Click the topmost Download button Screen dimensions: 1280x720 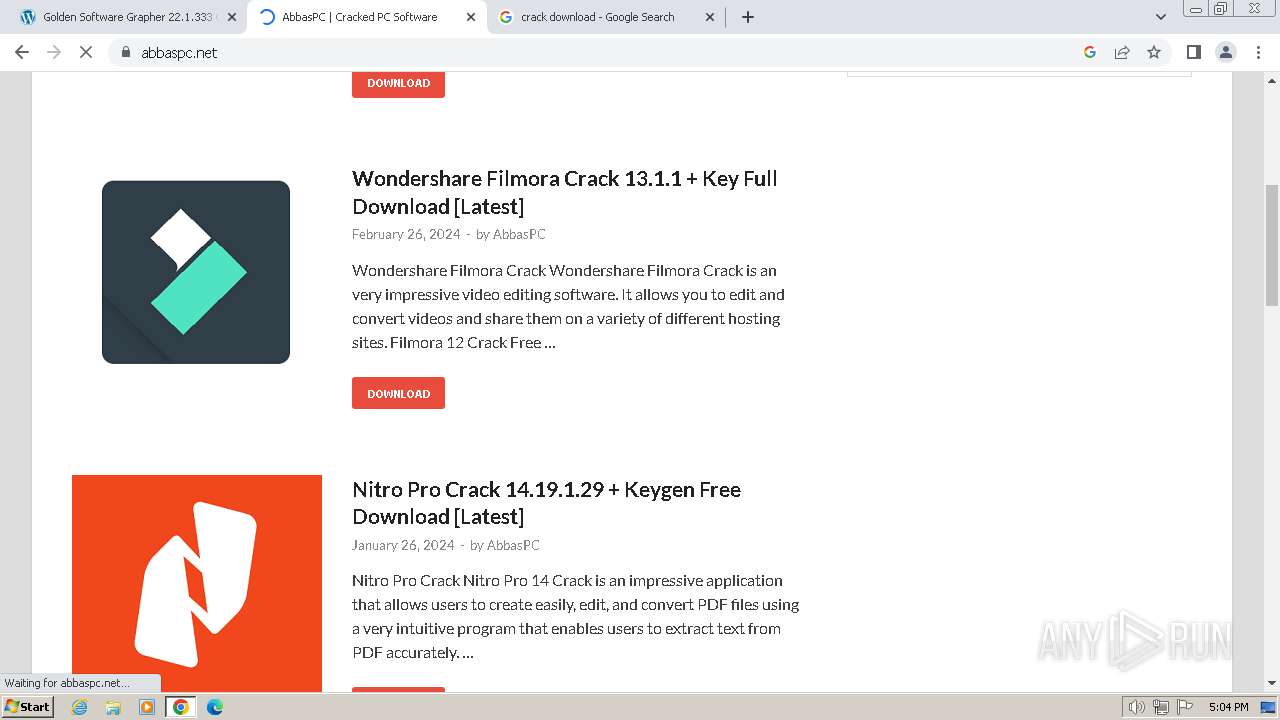[398, 83]
